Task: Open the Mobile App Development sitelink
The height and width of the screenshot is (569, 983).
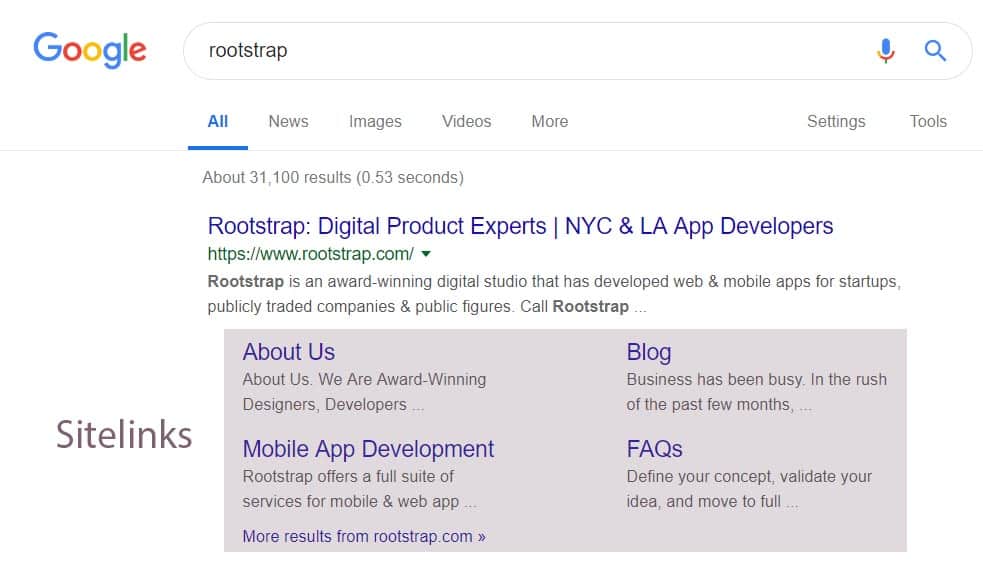Action: [368, 449]
